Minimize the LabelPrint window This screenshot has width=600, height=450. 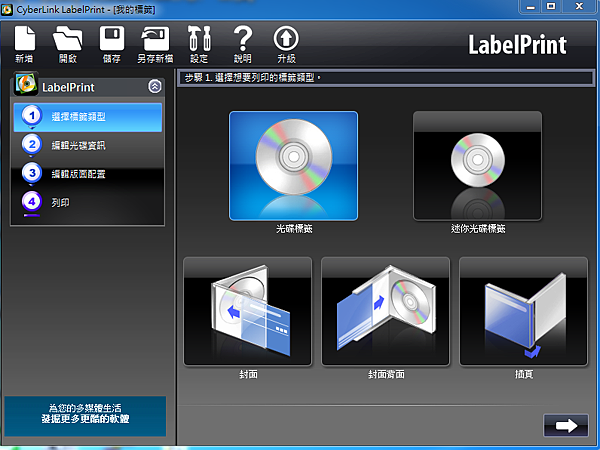pyautogui.click(x=530, y=7)
